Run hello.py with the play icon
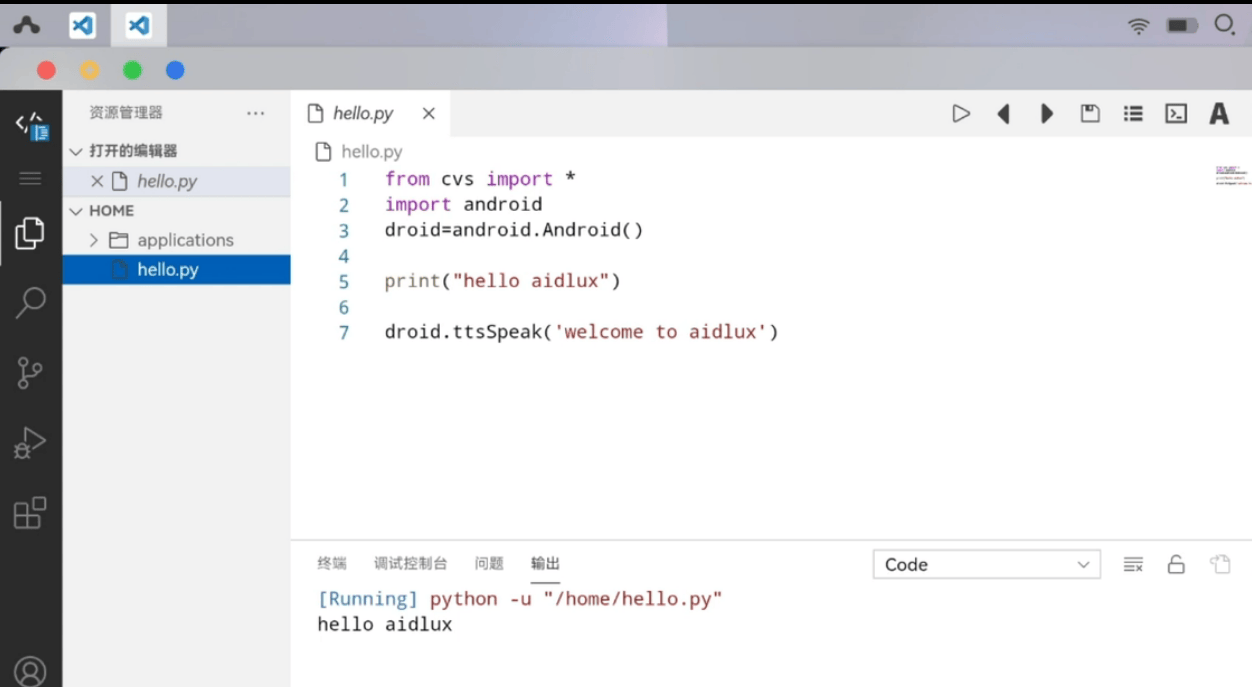 961,114
